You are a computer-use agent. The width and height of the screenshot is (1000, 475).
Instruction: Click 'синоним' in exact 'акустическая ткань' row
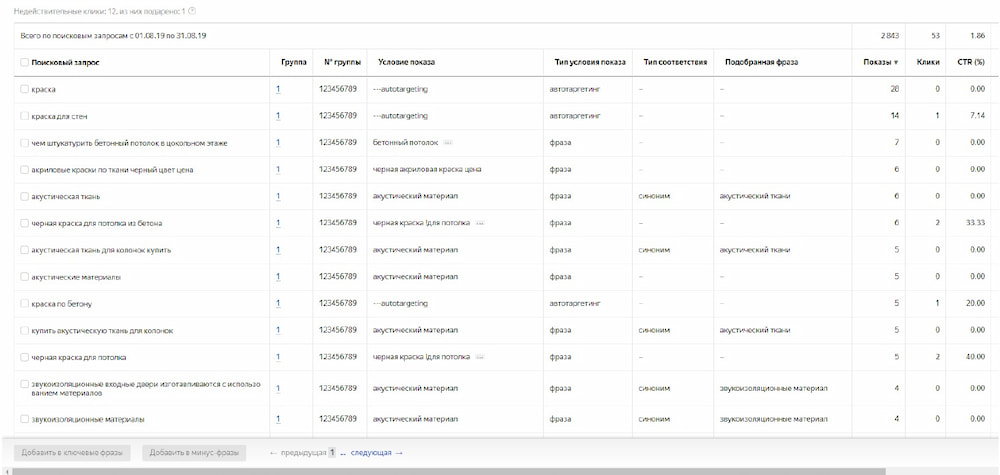[x=654, y=196]
